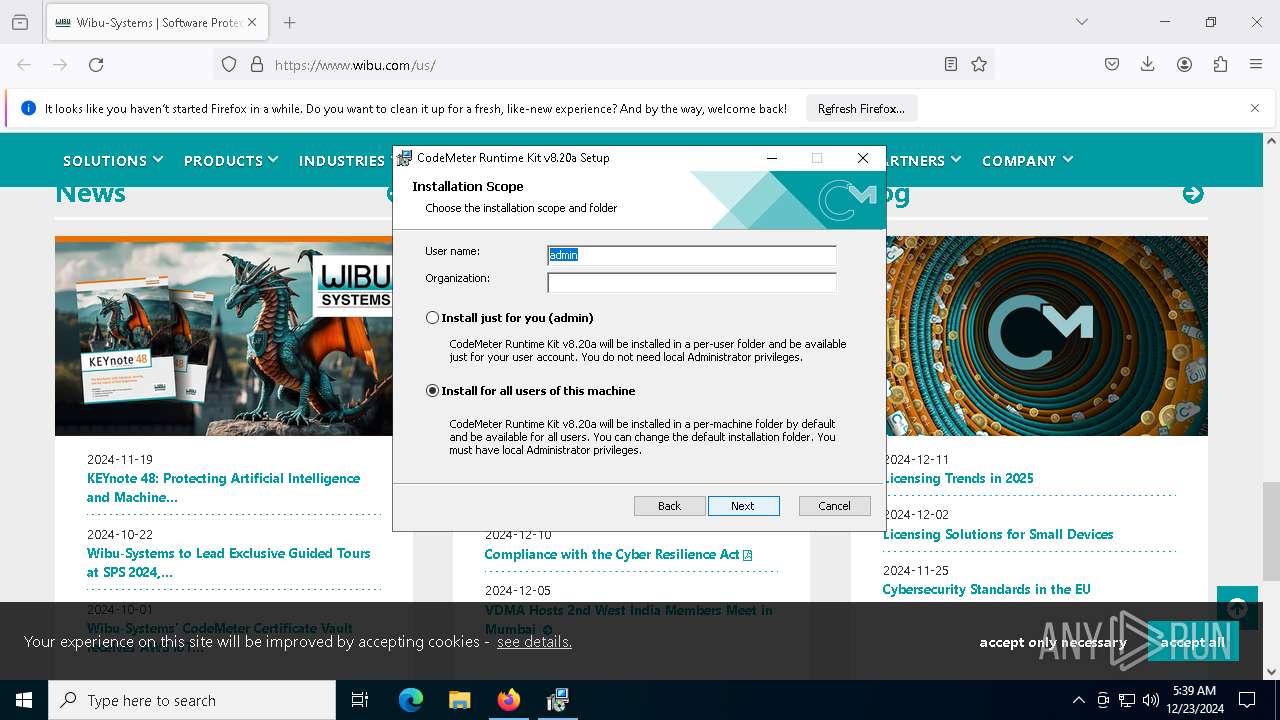
Task: Launch Microsoft Edge from the taskbar
Action: 411,700
